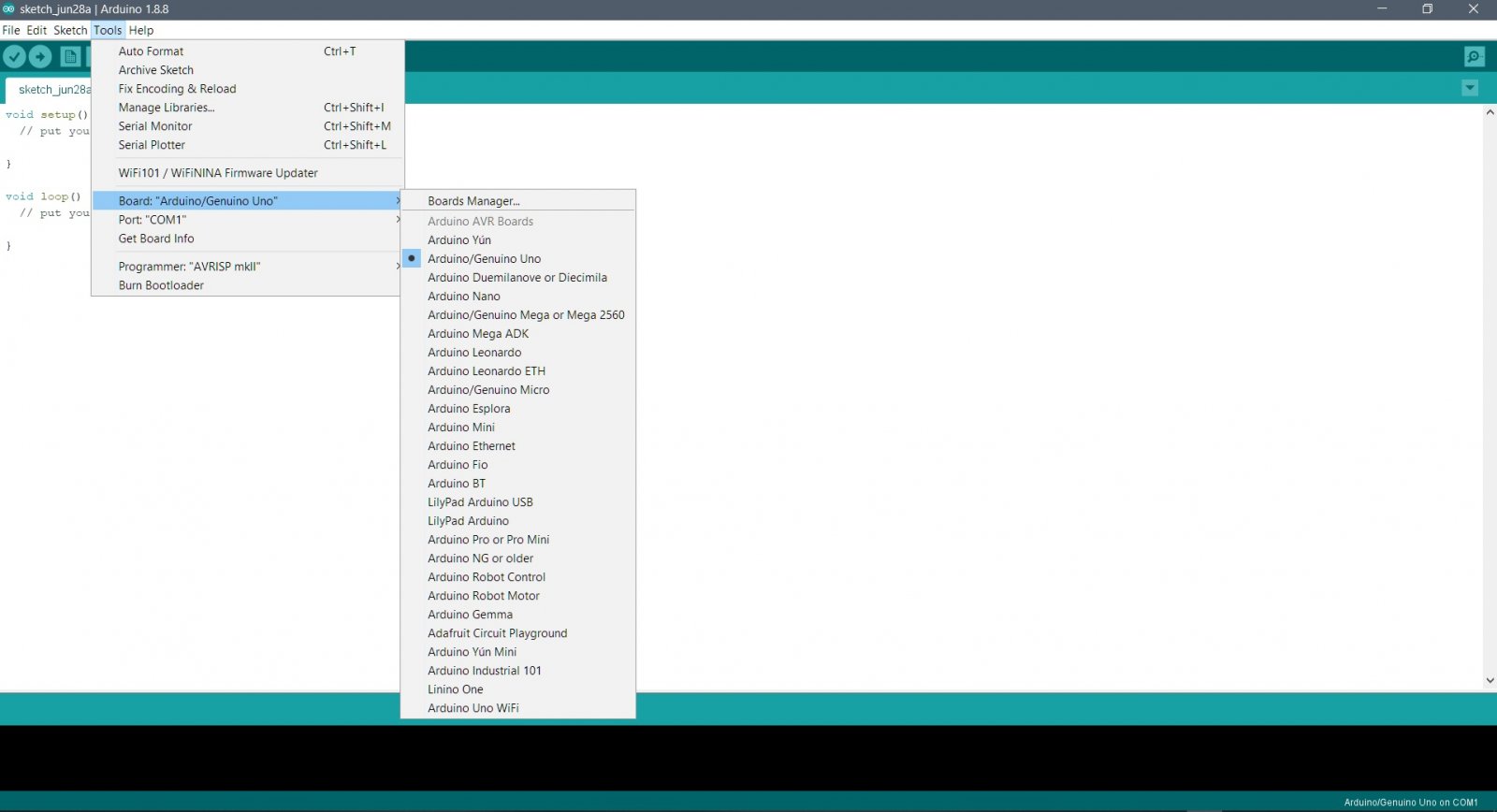
Task: Select Arduino BT
Action: pos(517,483)
